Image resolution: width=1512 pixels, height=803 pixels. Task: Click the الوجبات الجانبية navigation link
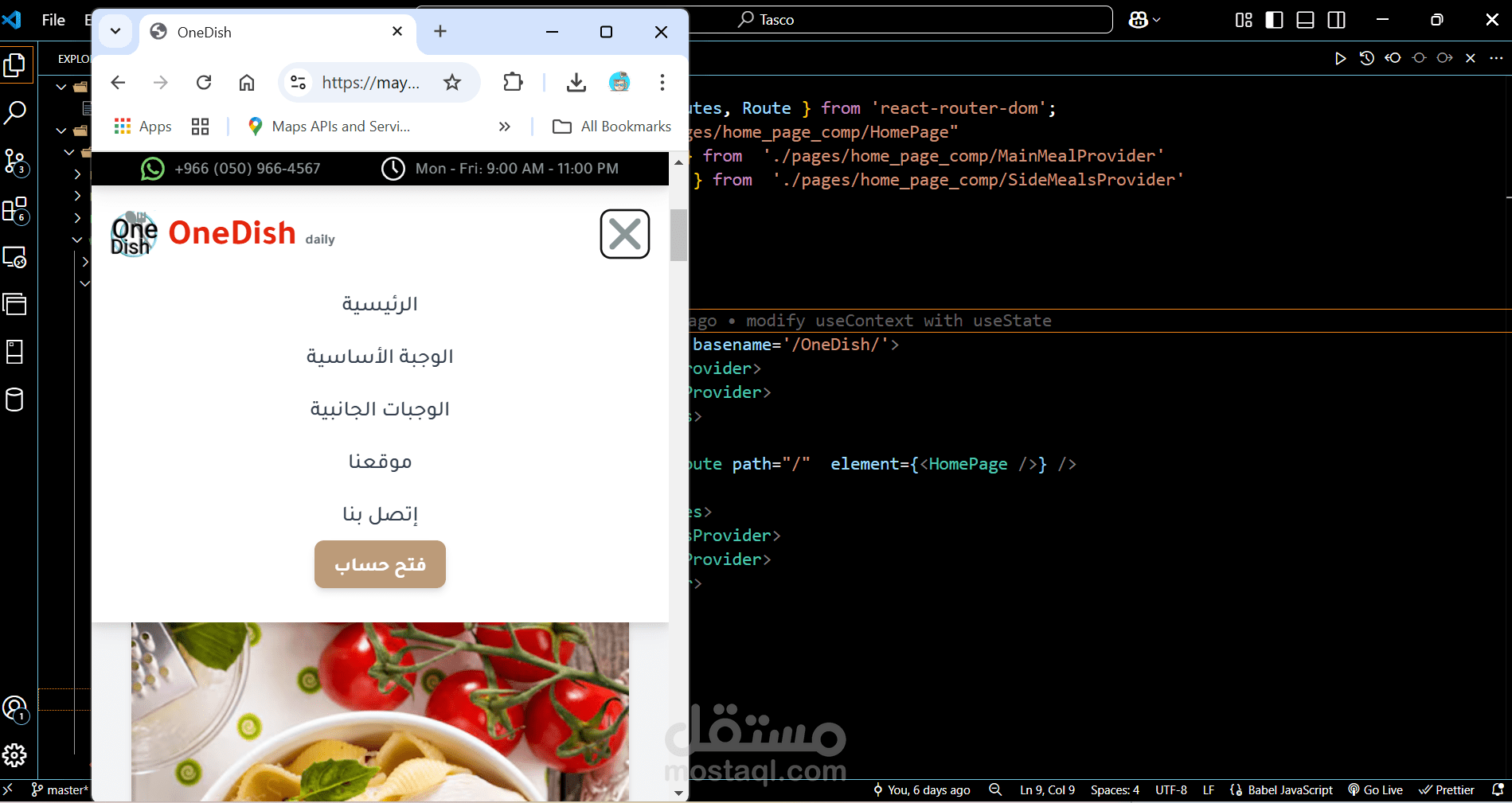tap(380, 409)
